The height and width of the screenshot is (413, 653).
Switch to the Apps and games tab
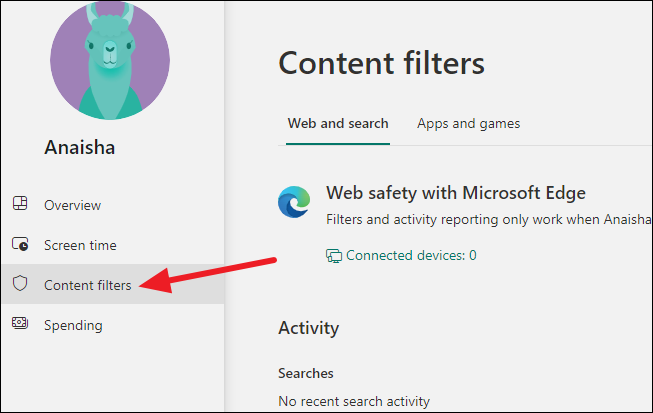pyautogui.click(x=469, y=124)
